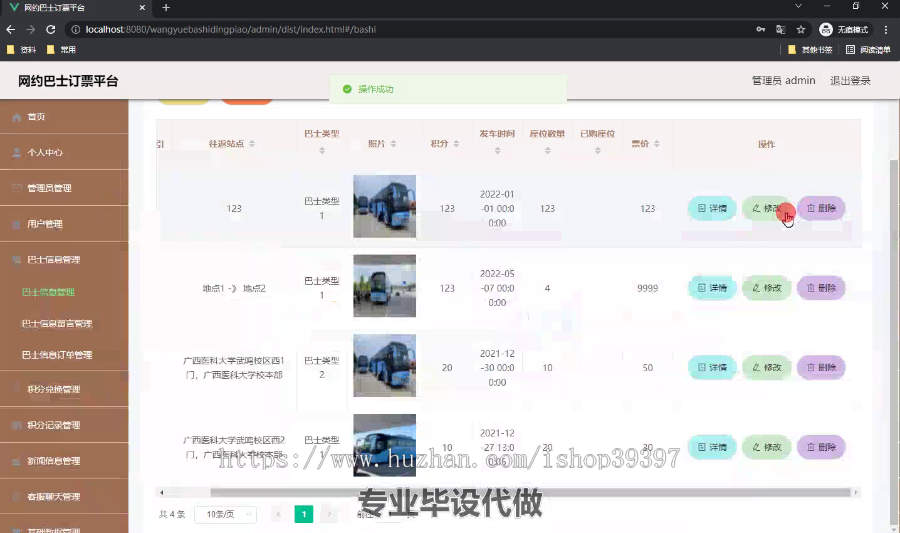Viewport: 900px width, 533px height.
Task: Open browser three-dot menu
Action: 886,29
